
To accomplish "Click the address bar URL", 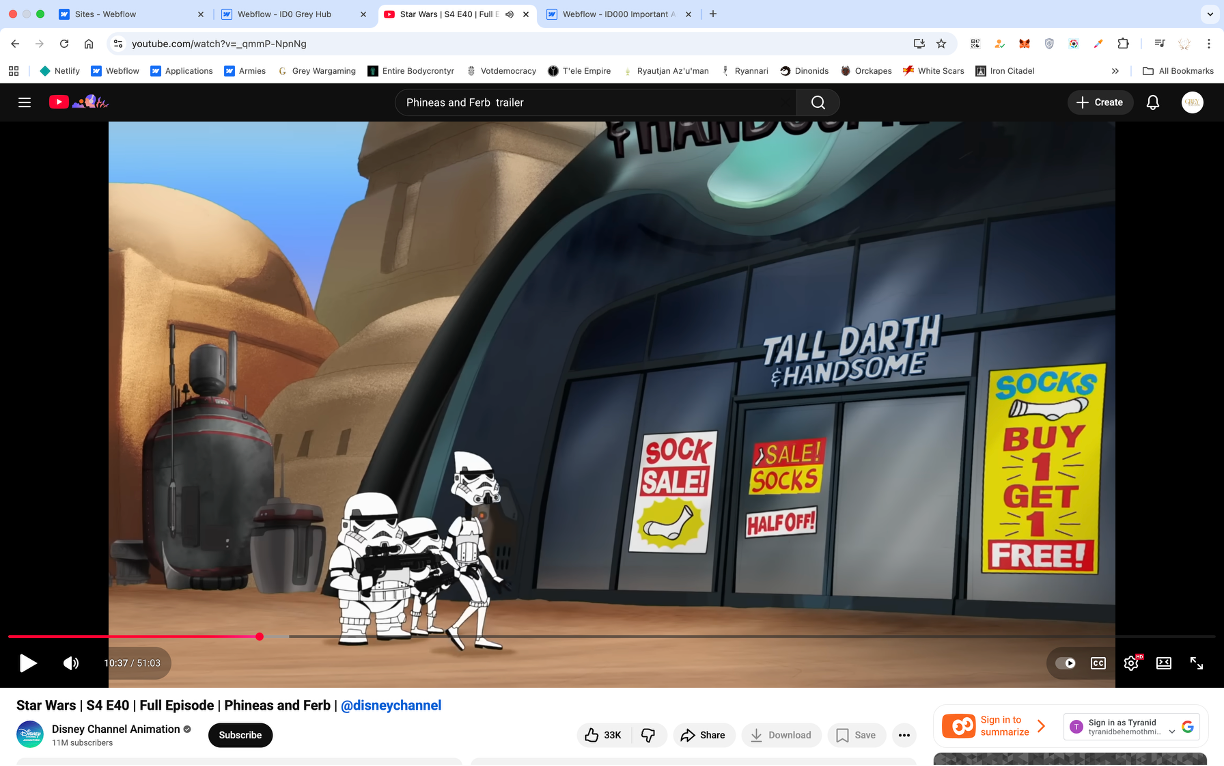I will pos(219,44).
